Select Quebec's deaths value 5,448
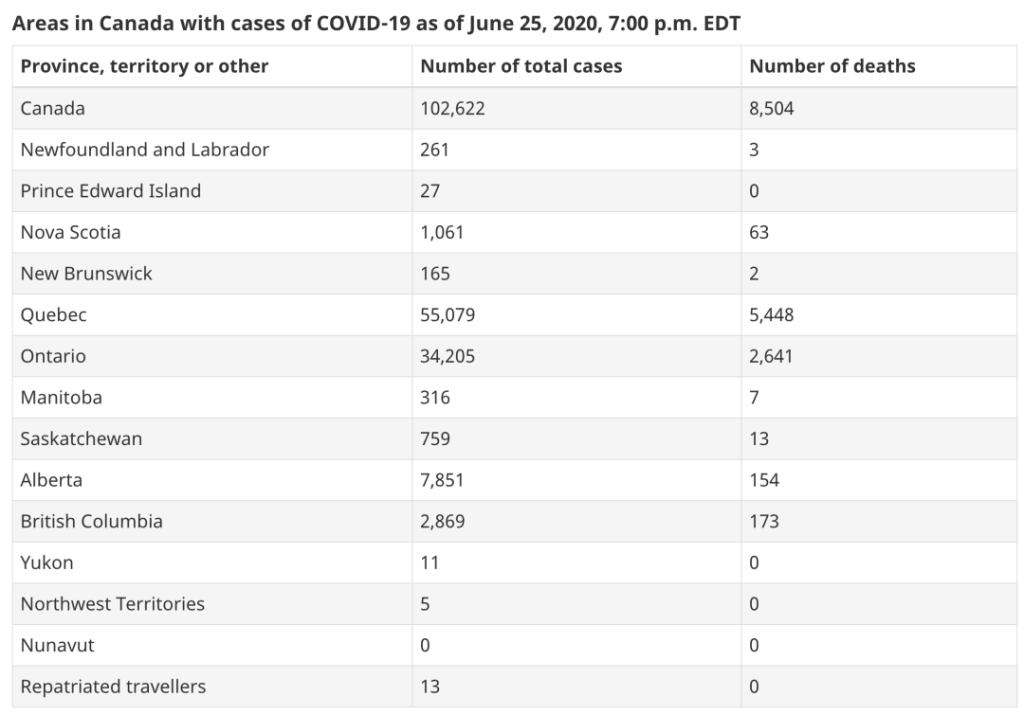Viewport: 1024px width, 714px height. click(x=771, y=315)
